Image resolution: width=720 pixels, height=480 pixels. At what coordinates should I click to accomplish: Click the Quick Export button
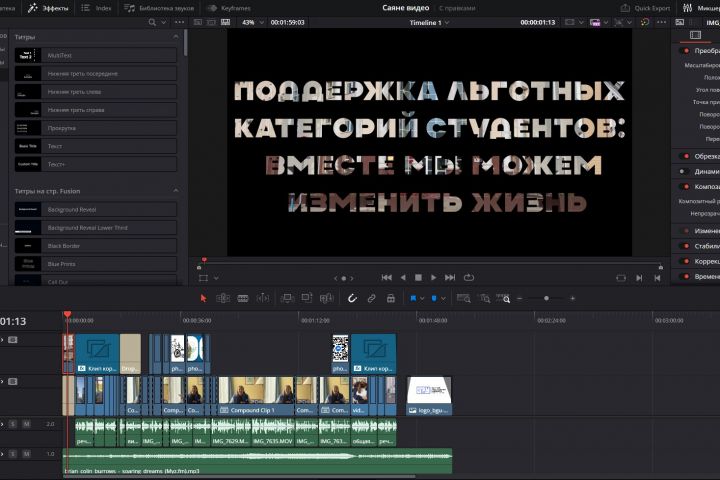point(645,8)
